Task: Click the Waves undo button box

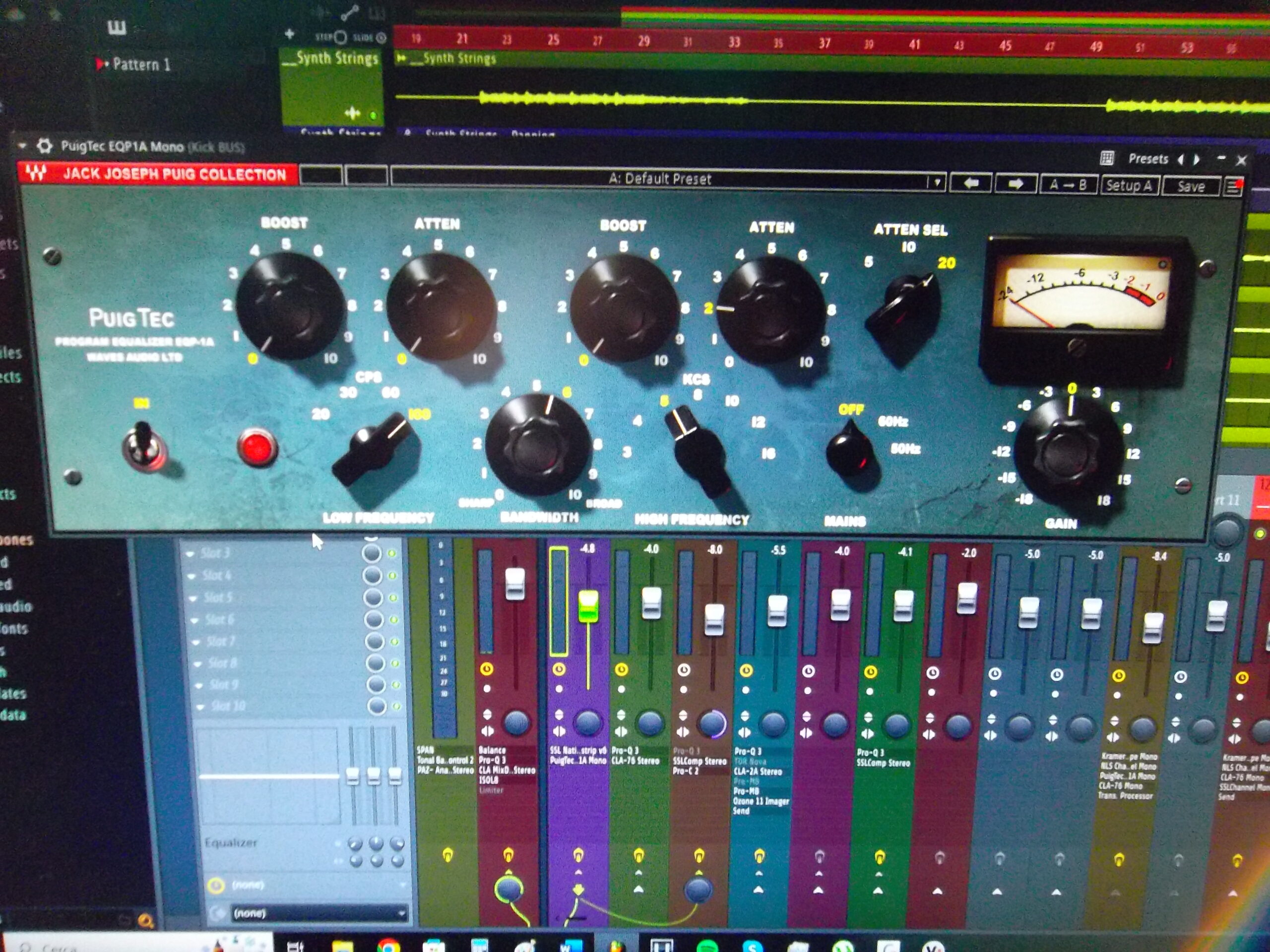Action: [x=320, y=175]
